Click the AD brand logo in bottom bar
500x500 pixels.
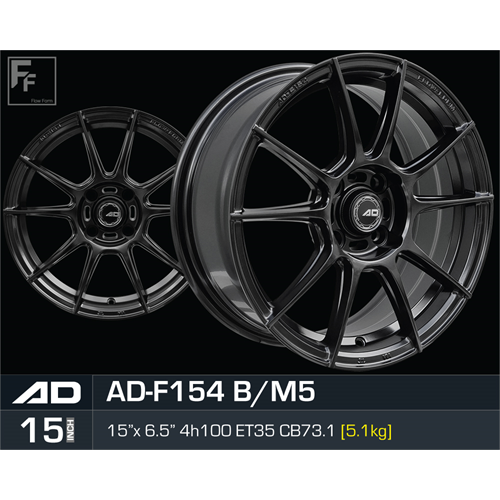click(x=46, y=392)
